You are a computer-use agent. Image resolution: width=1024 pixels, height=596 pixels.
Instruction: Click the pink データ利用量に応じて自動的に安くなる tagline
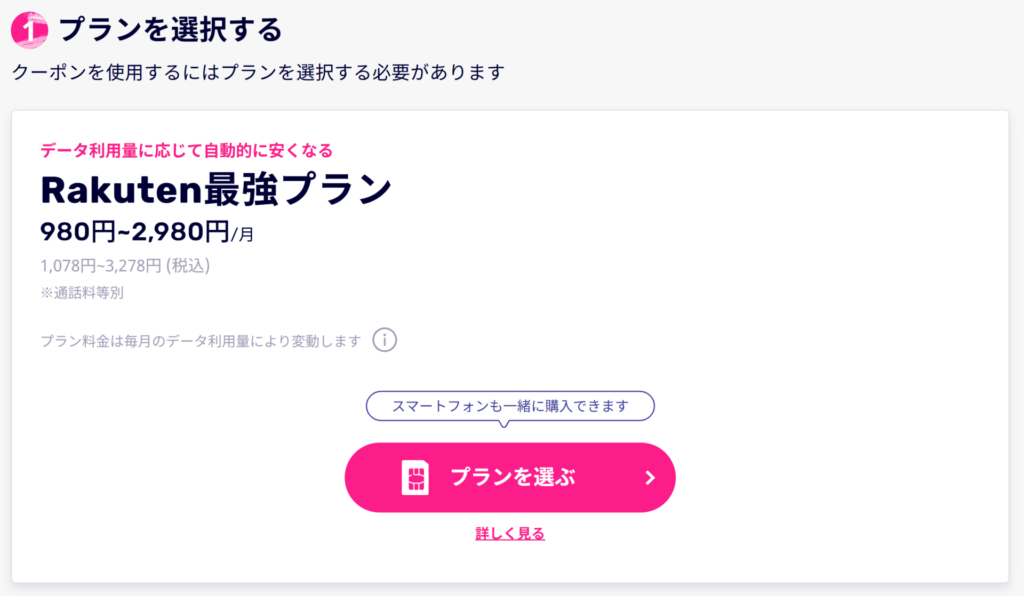[x=186, y=150]
